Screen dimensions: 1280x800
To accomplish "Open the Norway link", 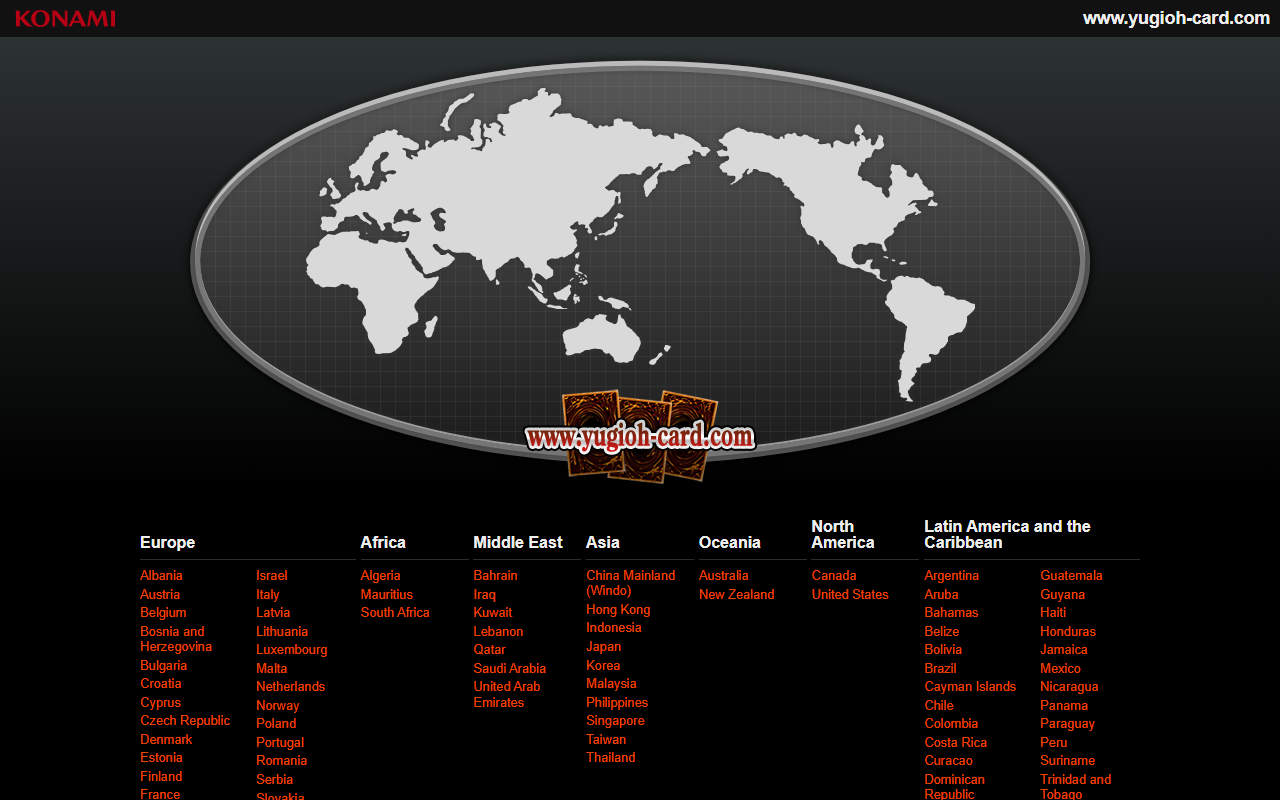I will 278,705.
